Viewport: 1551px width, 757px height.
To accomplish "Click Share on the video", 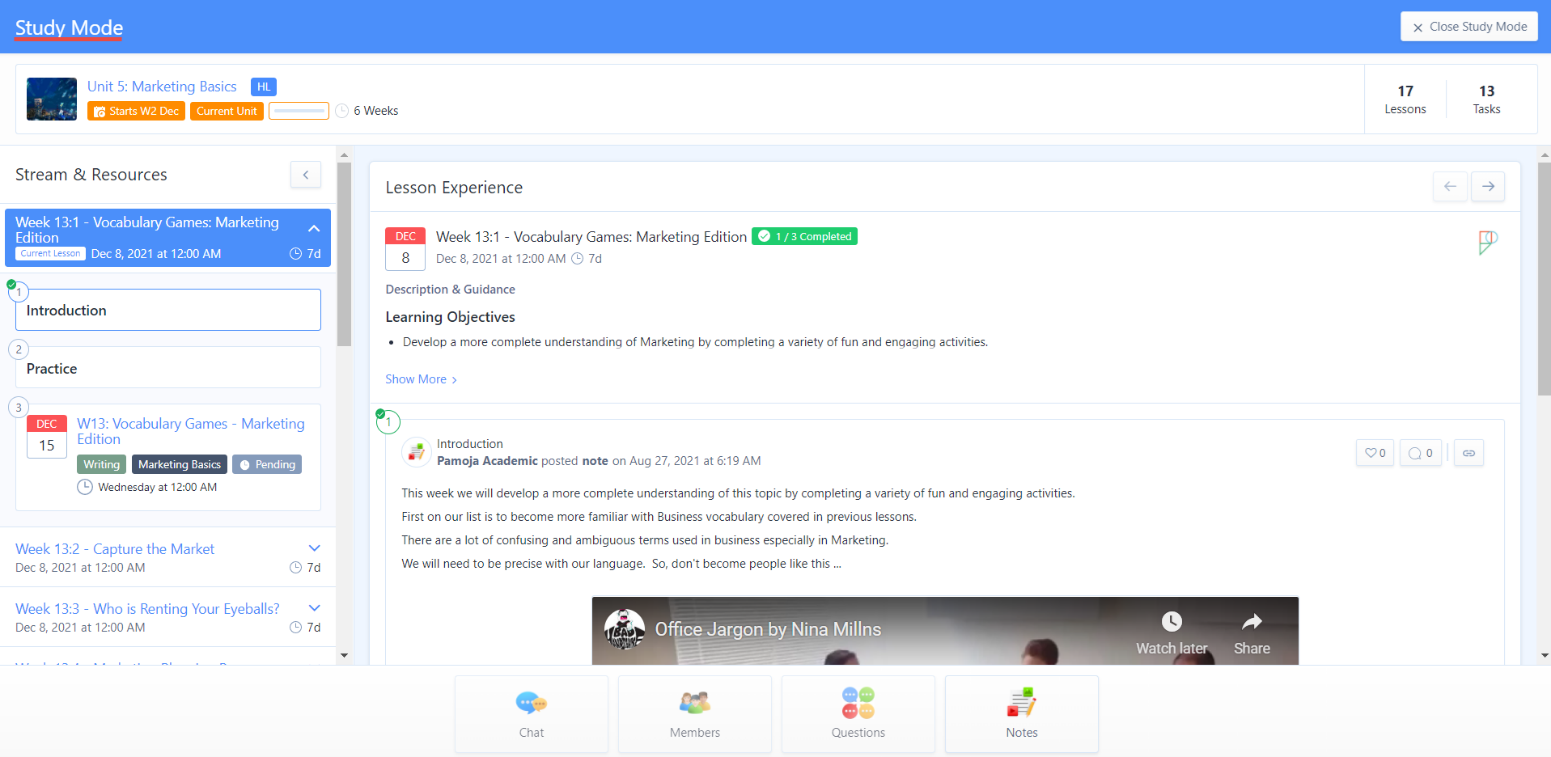I will 1251,634.
